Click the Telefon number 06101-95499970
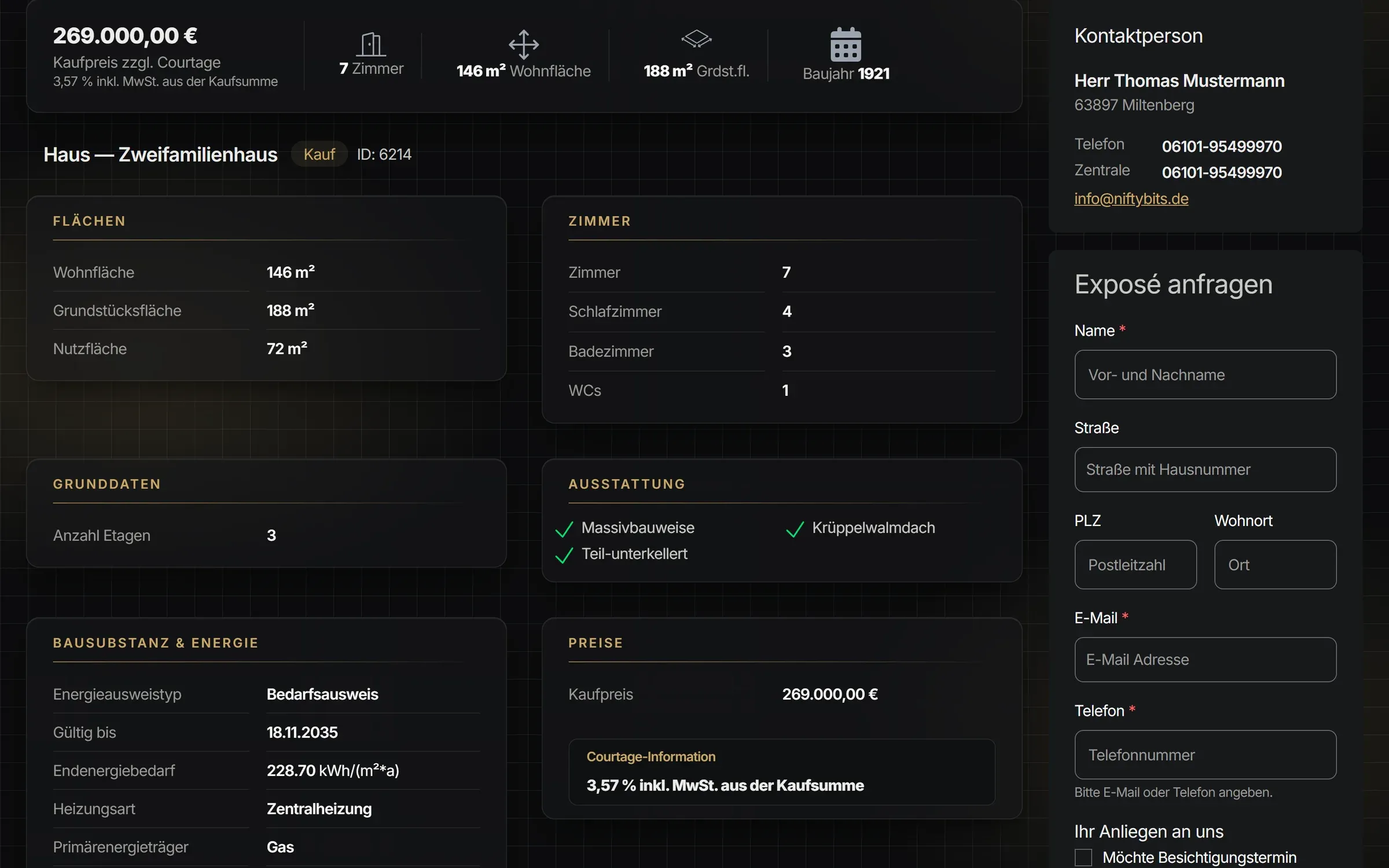This screenshot has width=1389, height=868. pos(1221,146)
